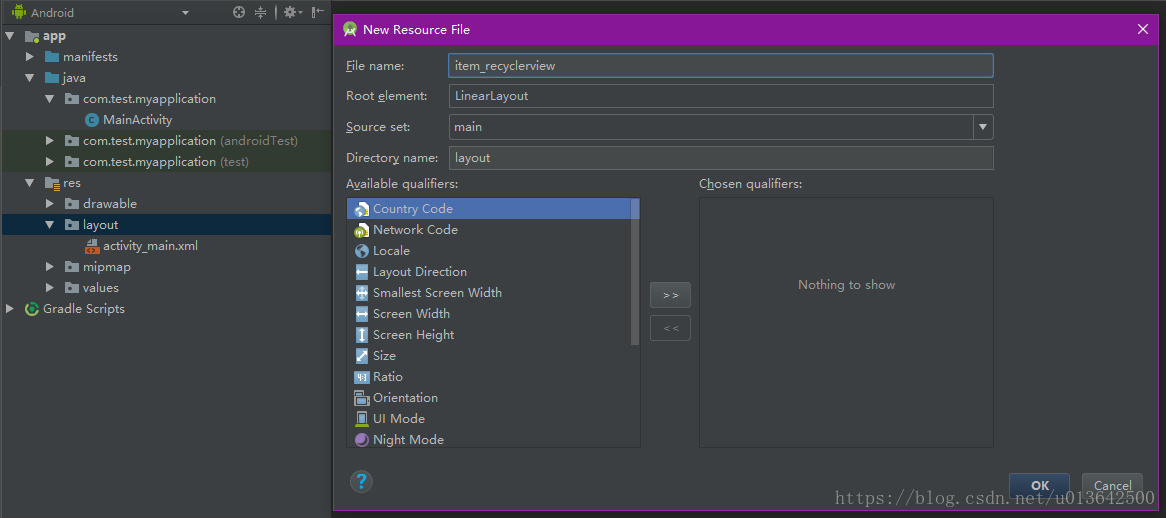This screenshot has width=1166, height=518.
Task: Select Layout Direction qualifier
Action: (489, 271)
